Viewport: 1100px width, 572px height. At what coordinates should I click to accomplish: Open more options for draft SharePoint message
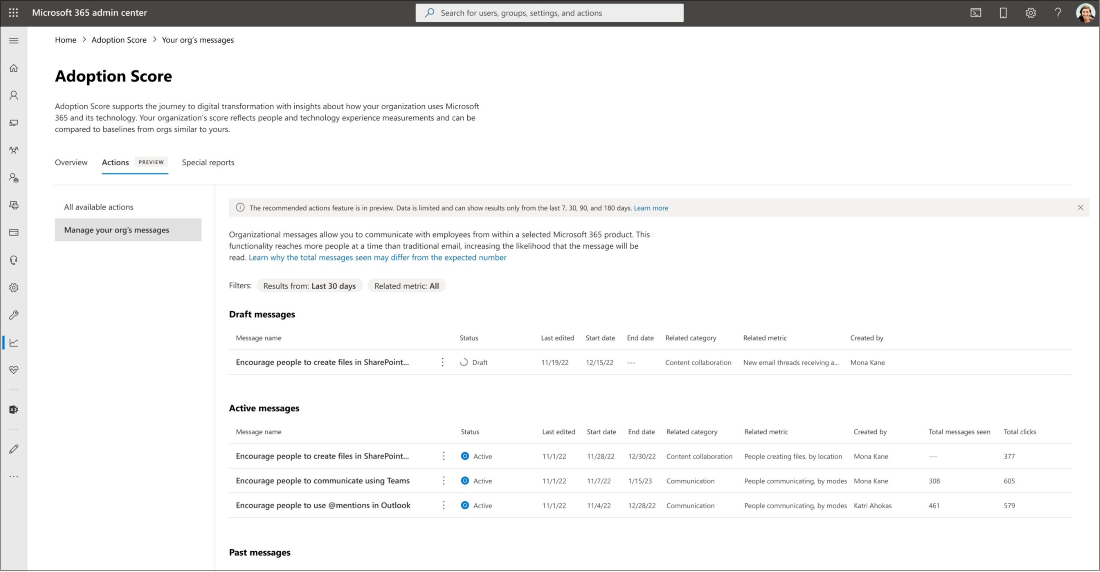[x=442, y=362]
